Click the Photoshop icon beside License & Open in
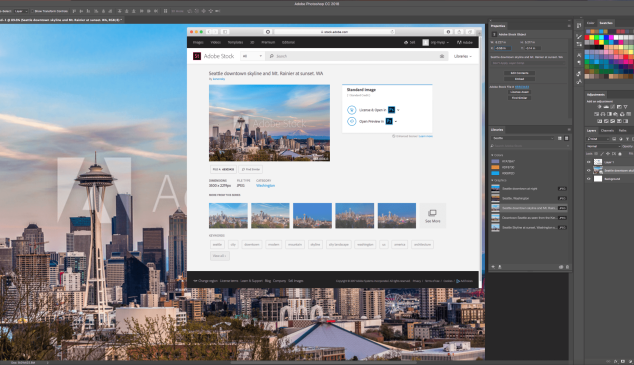Screen dimensions: 634x365 click(x=391, y=110)
